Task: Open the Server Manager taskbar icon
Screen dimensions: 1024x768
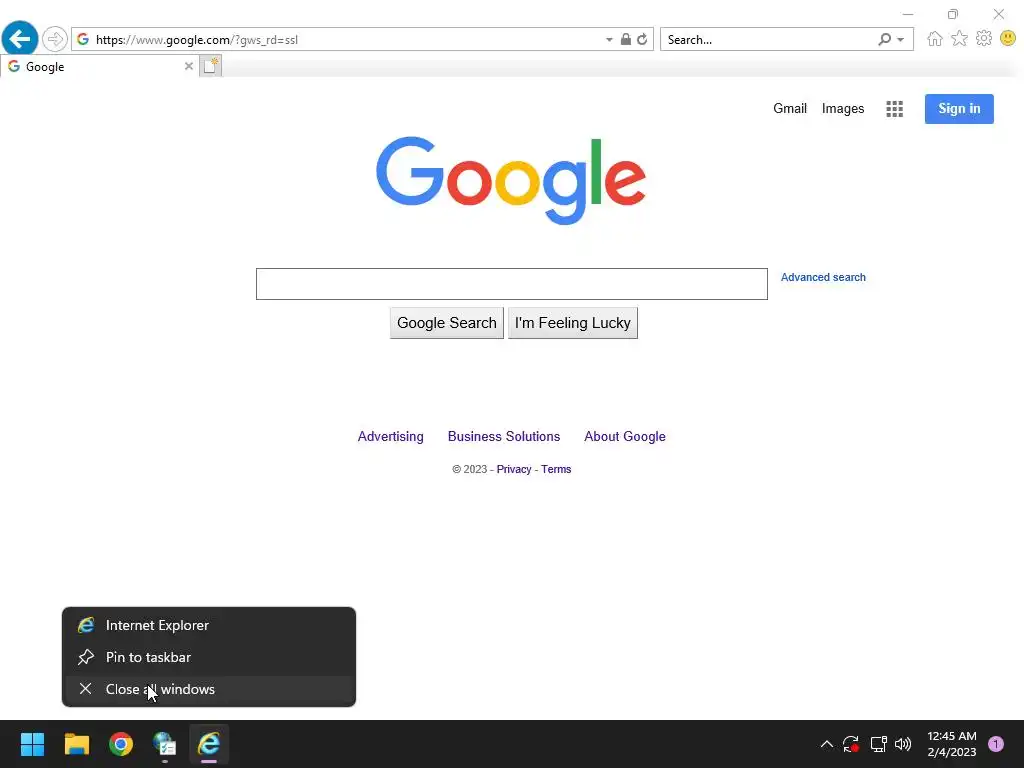Action: 165,744
